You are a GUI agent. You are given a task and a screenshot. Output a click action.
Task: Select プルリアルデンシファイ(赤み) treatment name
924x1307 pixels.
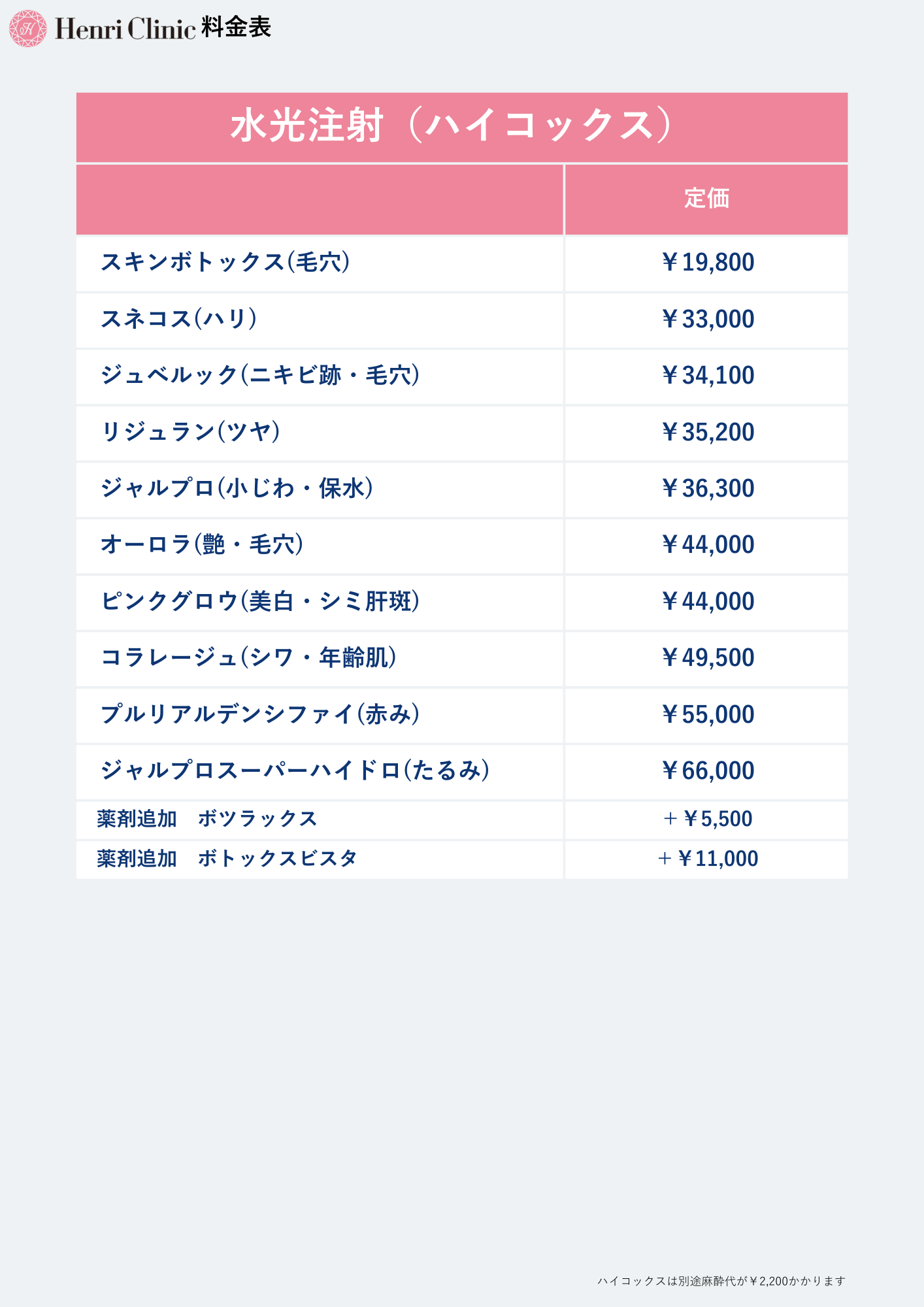pyautogui.click(x=259, y=714)
